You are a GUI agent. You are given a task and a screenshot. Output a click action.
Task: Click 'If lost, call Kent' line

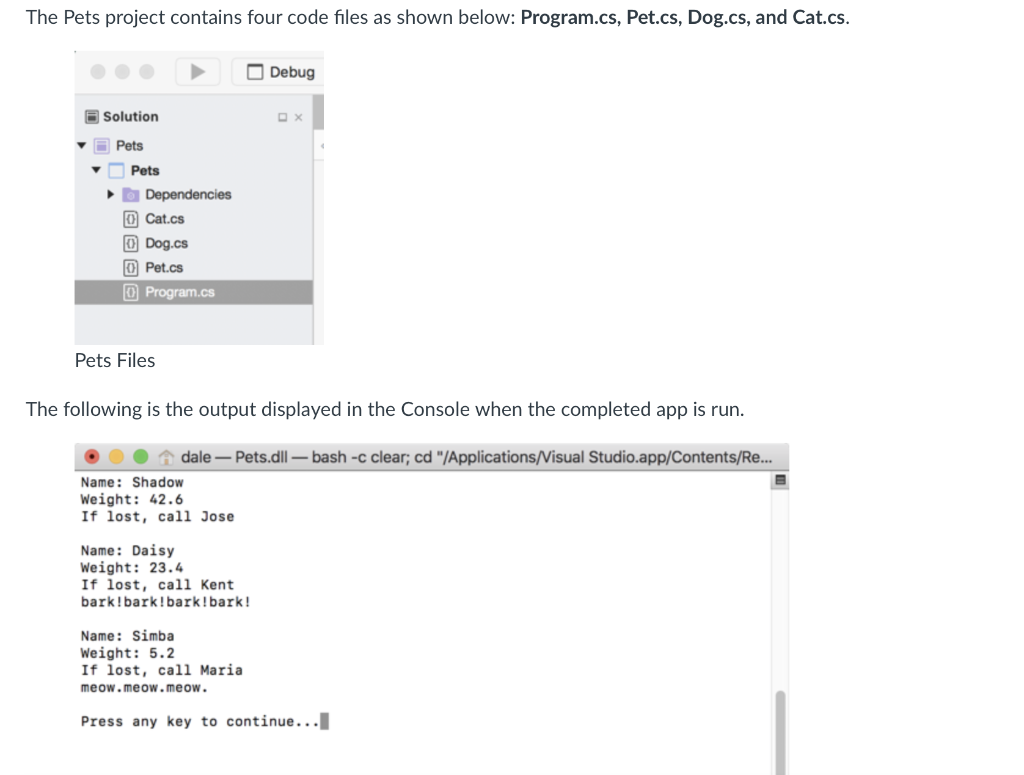(157, 585)
